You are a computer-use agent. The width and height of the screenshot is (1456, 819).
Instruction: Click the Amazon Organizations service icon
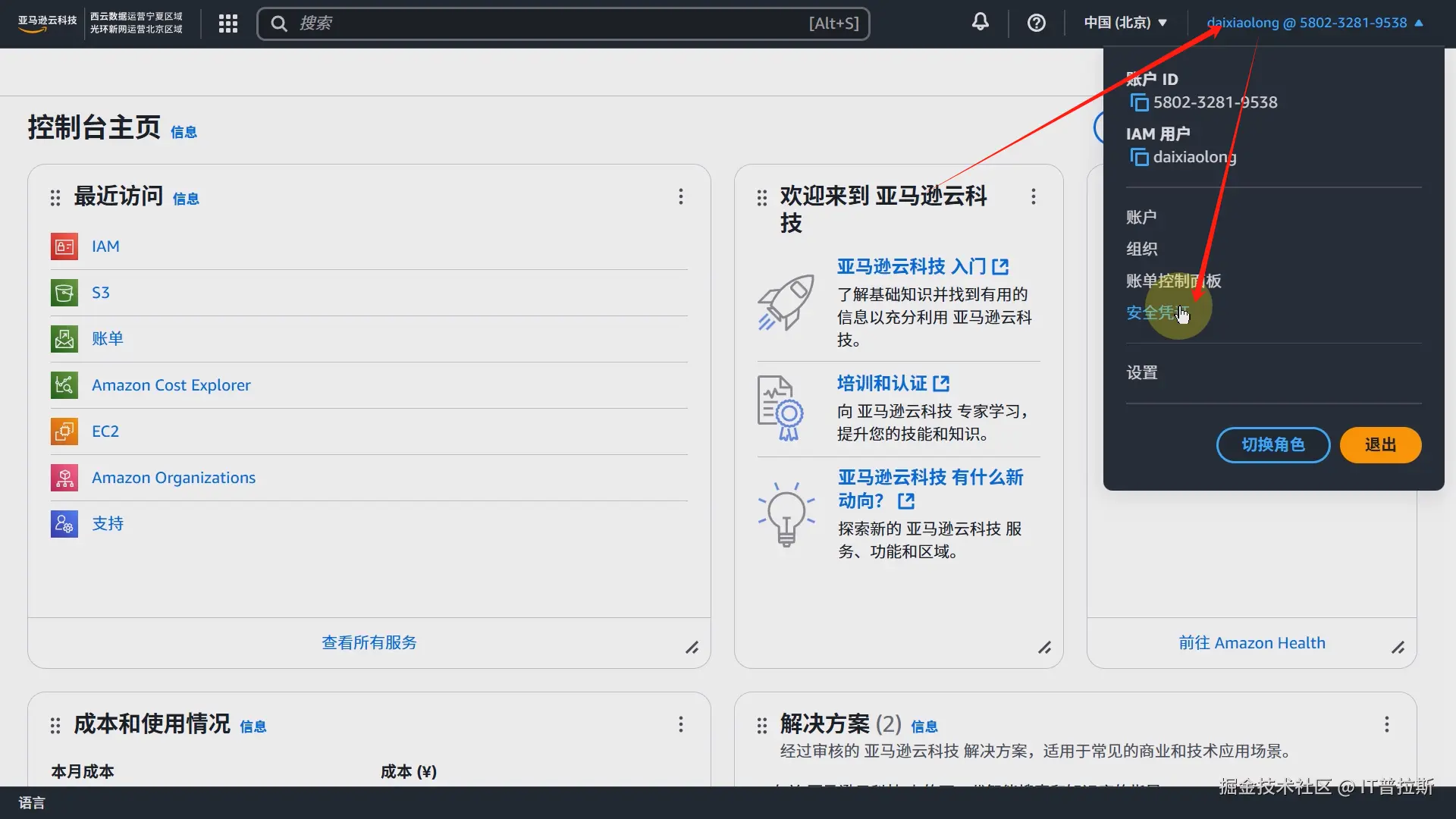click(64, 478)
